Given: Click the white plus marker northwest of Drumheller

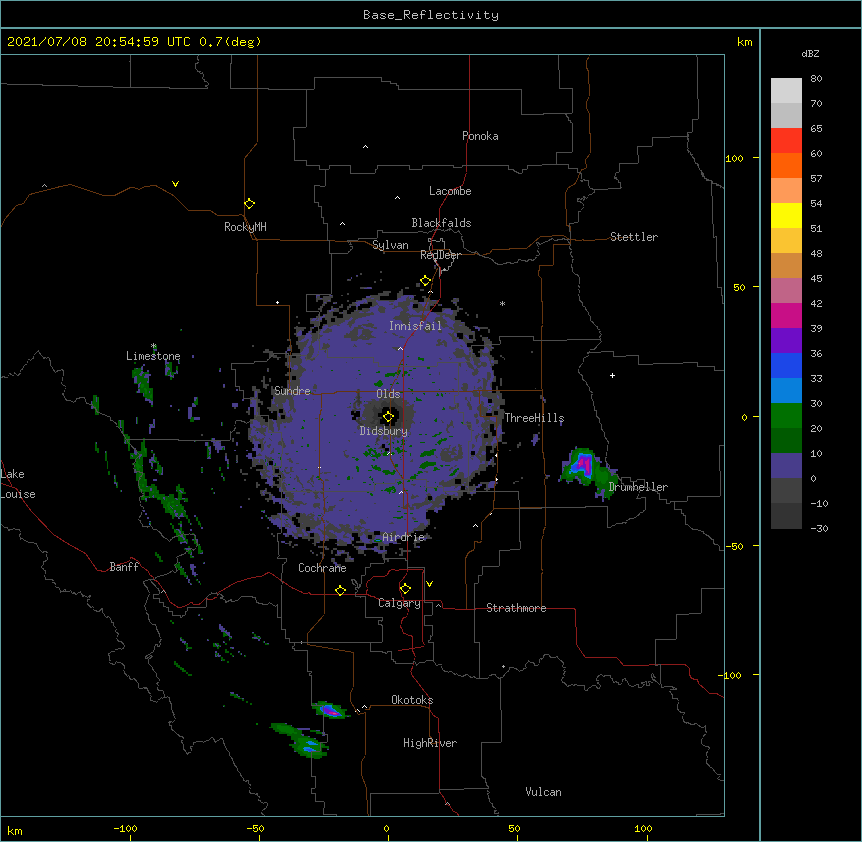Looking at the screenshot, I should click(612, 375).
